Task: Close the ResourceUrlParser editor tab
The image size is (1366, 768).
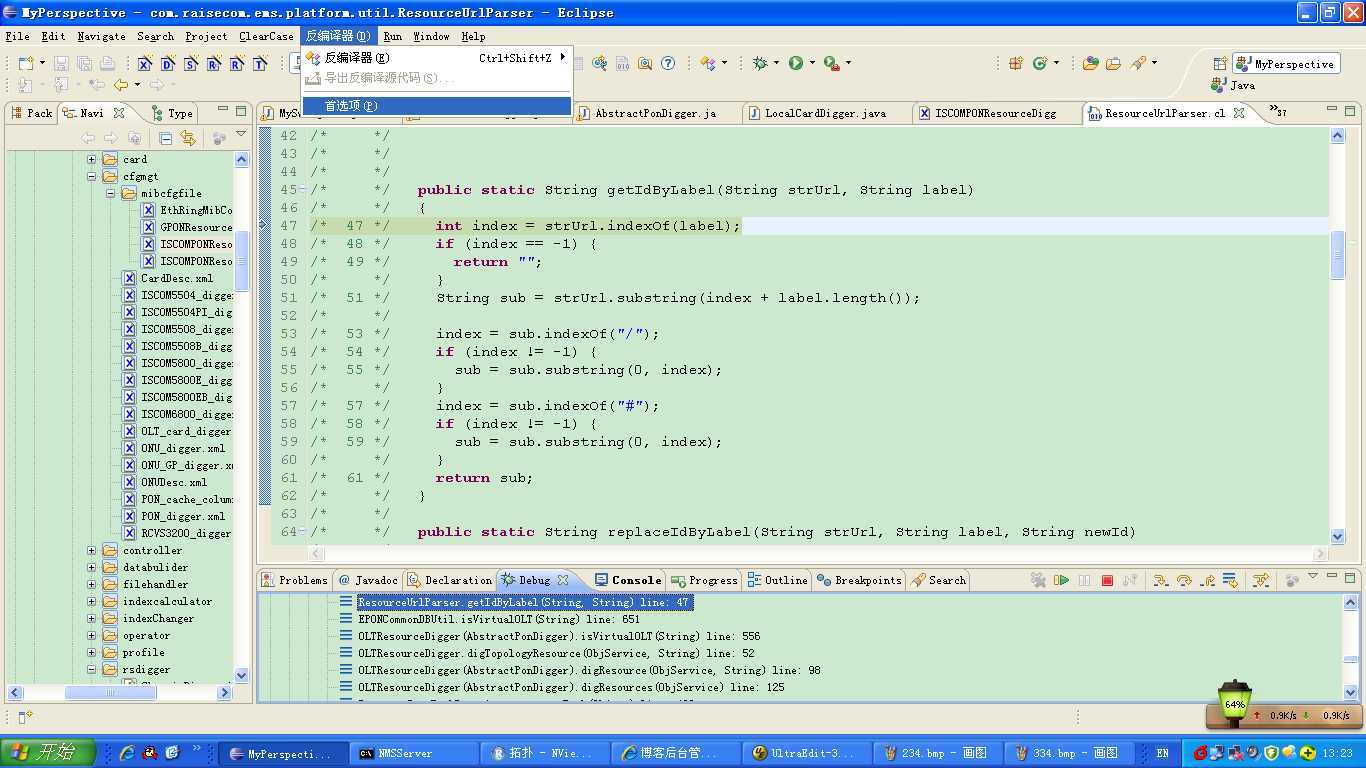Action: pyautogui.click(x=1239, y=113)
